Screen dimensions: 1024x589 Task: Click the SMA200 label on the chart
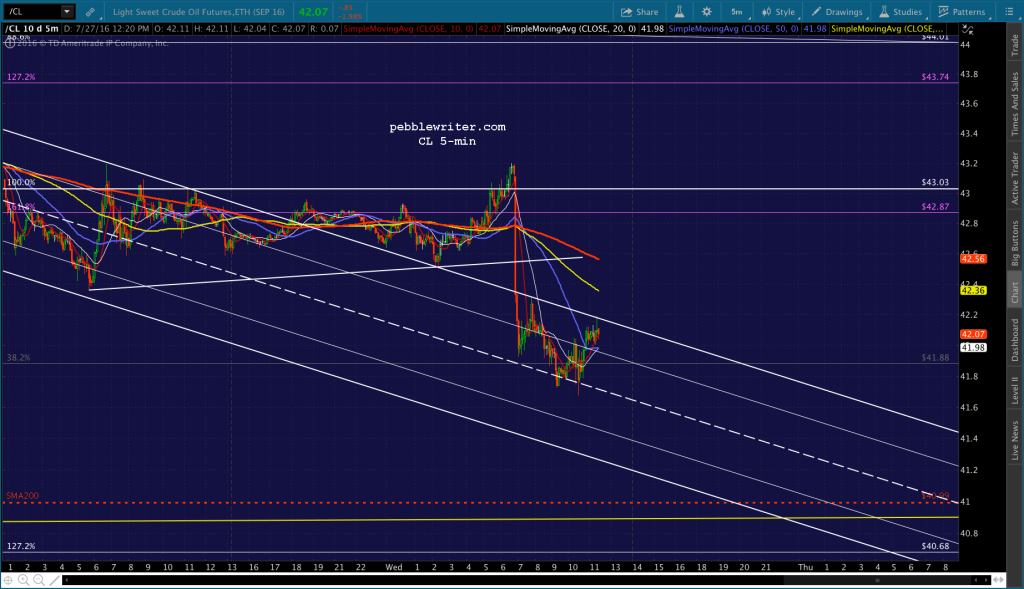[22, 496]
